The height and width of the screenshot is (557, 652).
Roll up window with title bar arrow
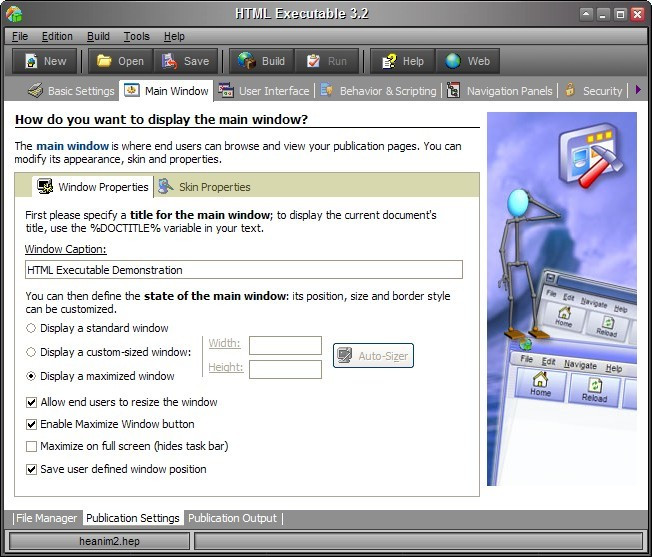pyautogui.click(x=586, y=14)
